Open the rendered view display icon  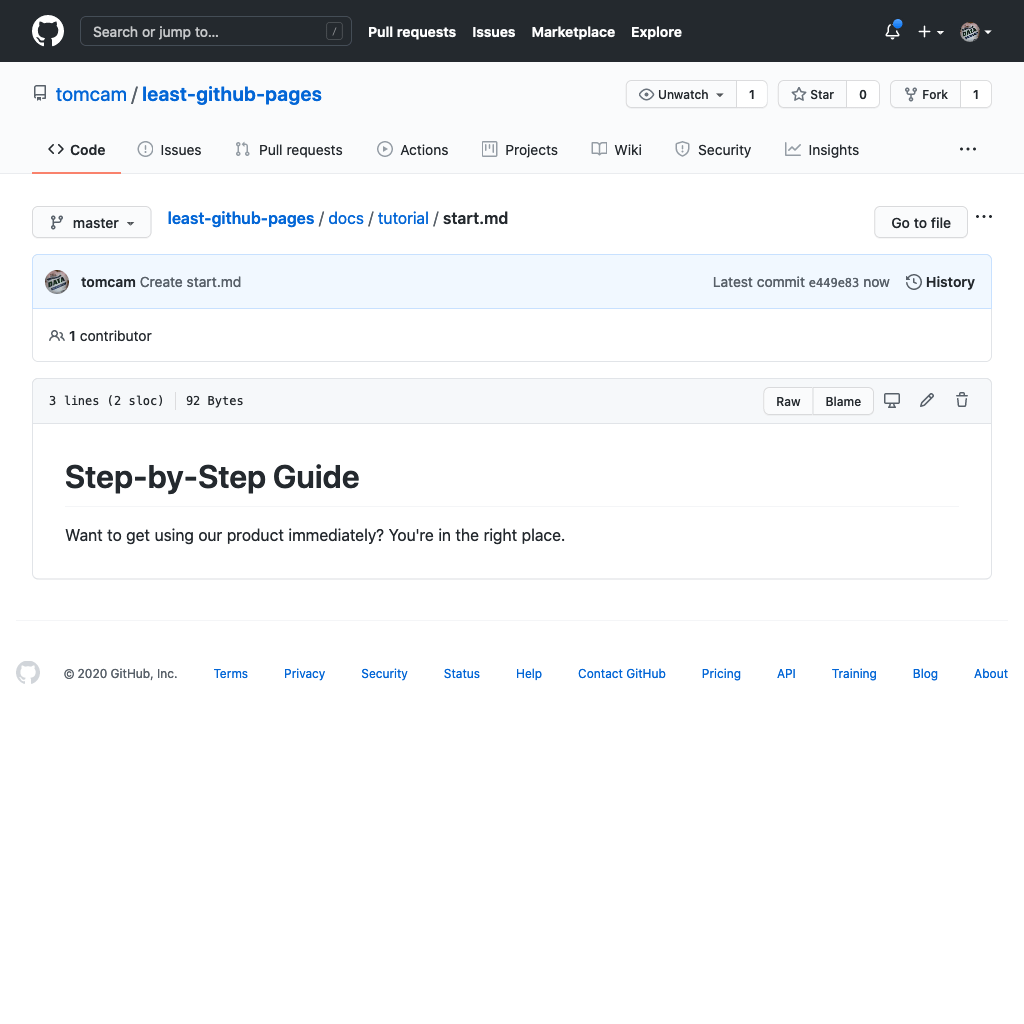click(x=892, y=400)
